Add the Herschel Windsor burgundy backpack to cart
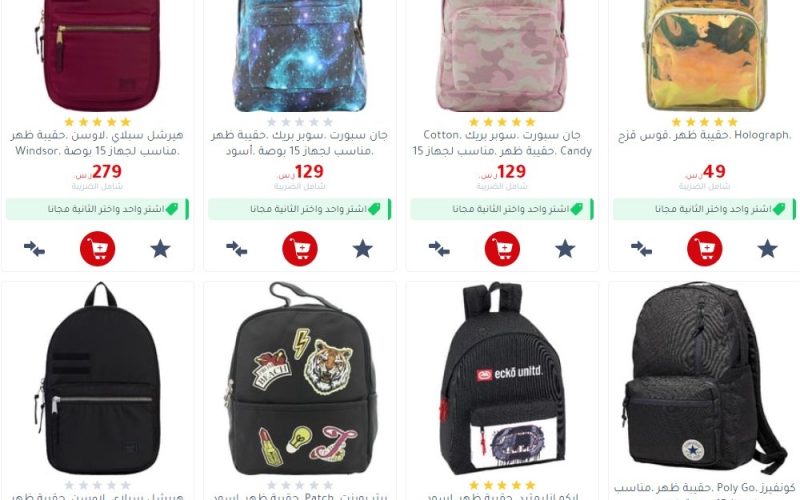 tap(97, 248)
